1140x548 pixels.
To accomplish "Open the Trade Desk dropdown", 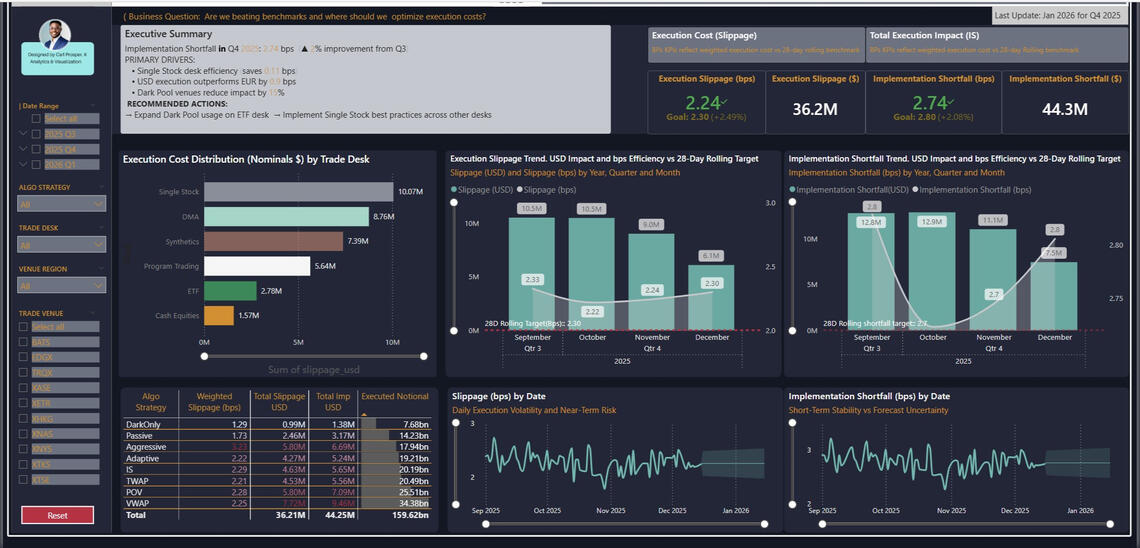I will [61, 245].
